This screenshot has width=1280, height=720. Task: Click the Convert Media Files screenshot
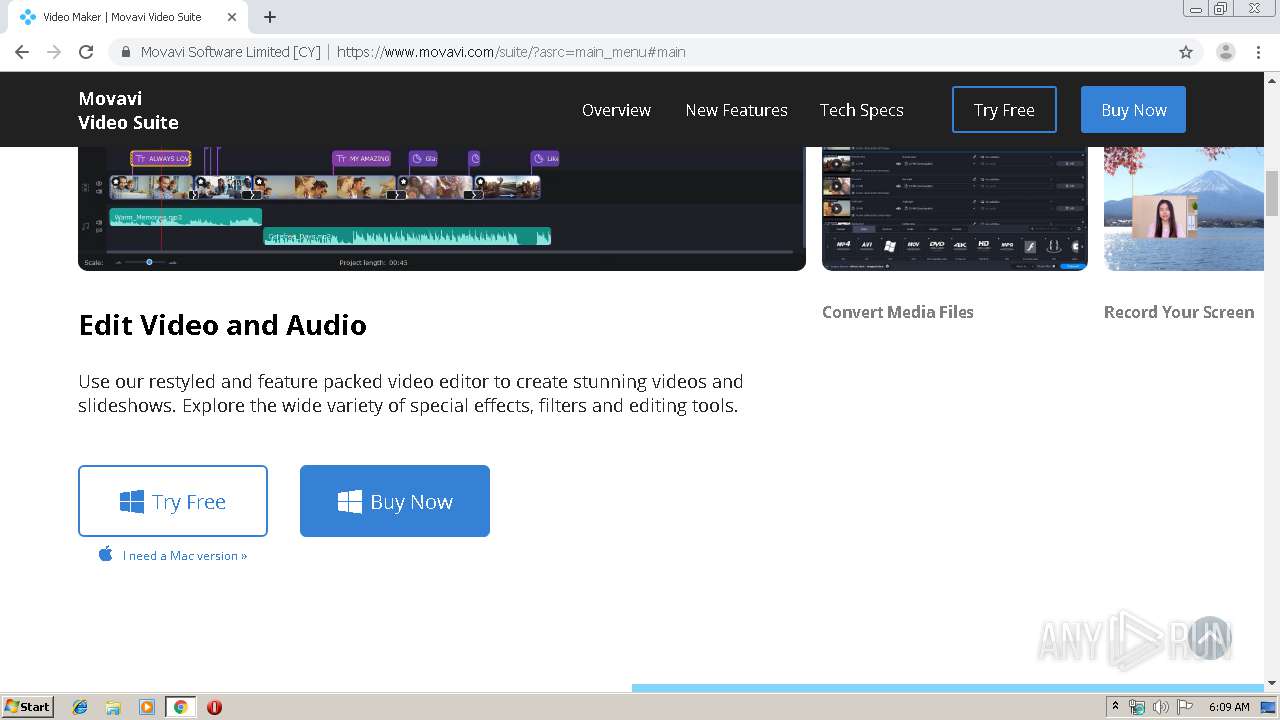[955, 209]
